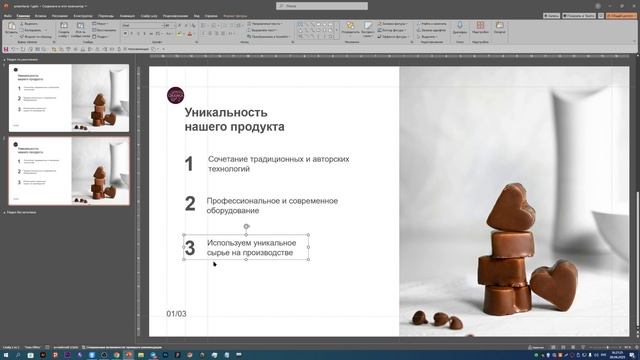Screen dimensions: 640x360
Task: Switch to the Вставка tab
Action: point(40,16)
